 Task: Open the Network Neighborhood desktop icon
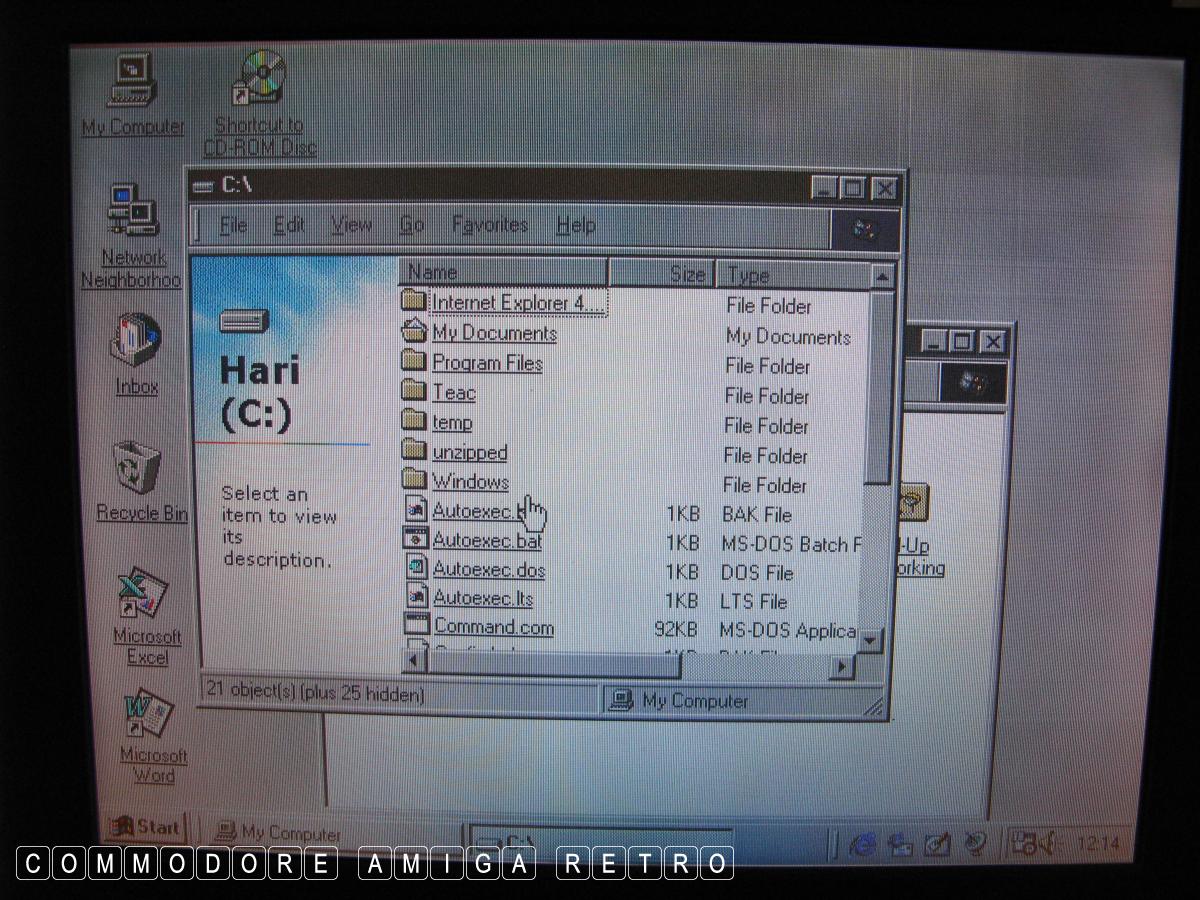click(x=132, y=216)
